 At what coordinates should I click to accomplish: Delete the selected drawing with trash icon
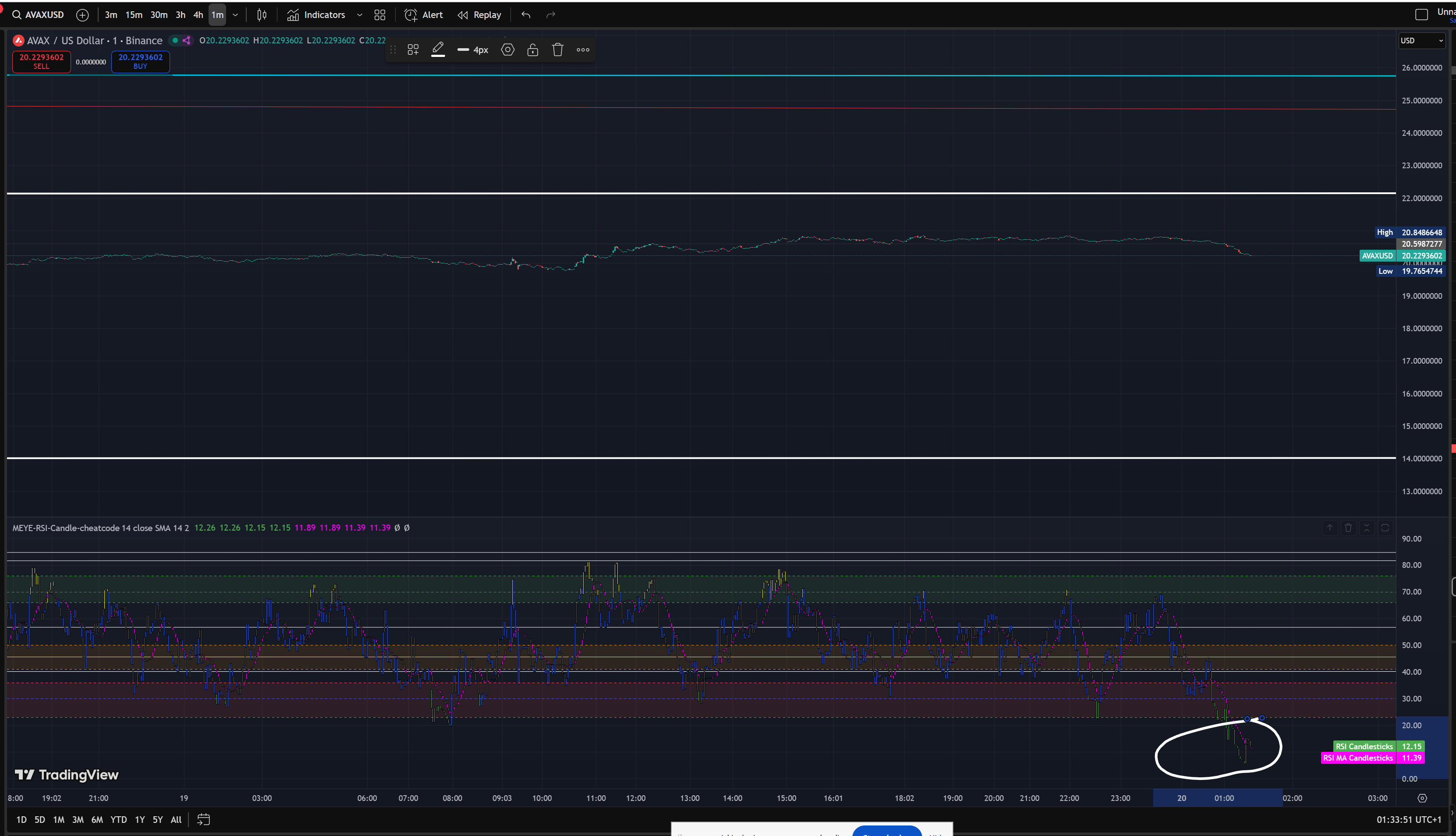coord(557,50)
